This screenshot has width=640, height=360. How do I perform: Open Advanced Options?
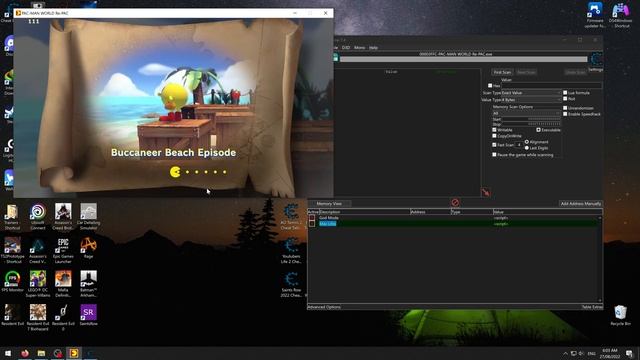pyautogui.click(x=324, y=307)
